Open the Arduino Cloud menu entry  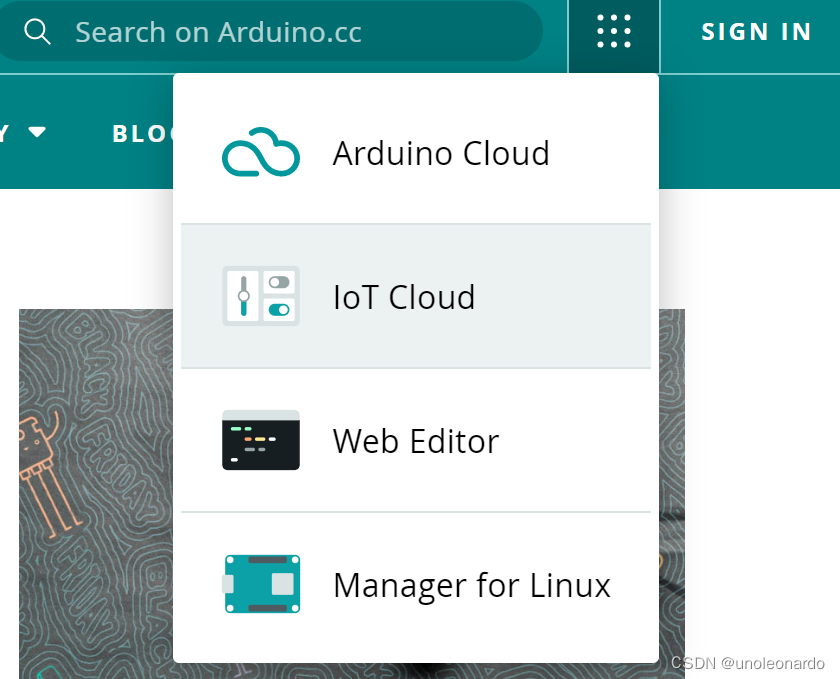pyautogui.click(x=416, y=152)
